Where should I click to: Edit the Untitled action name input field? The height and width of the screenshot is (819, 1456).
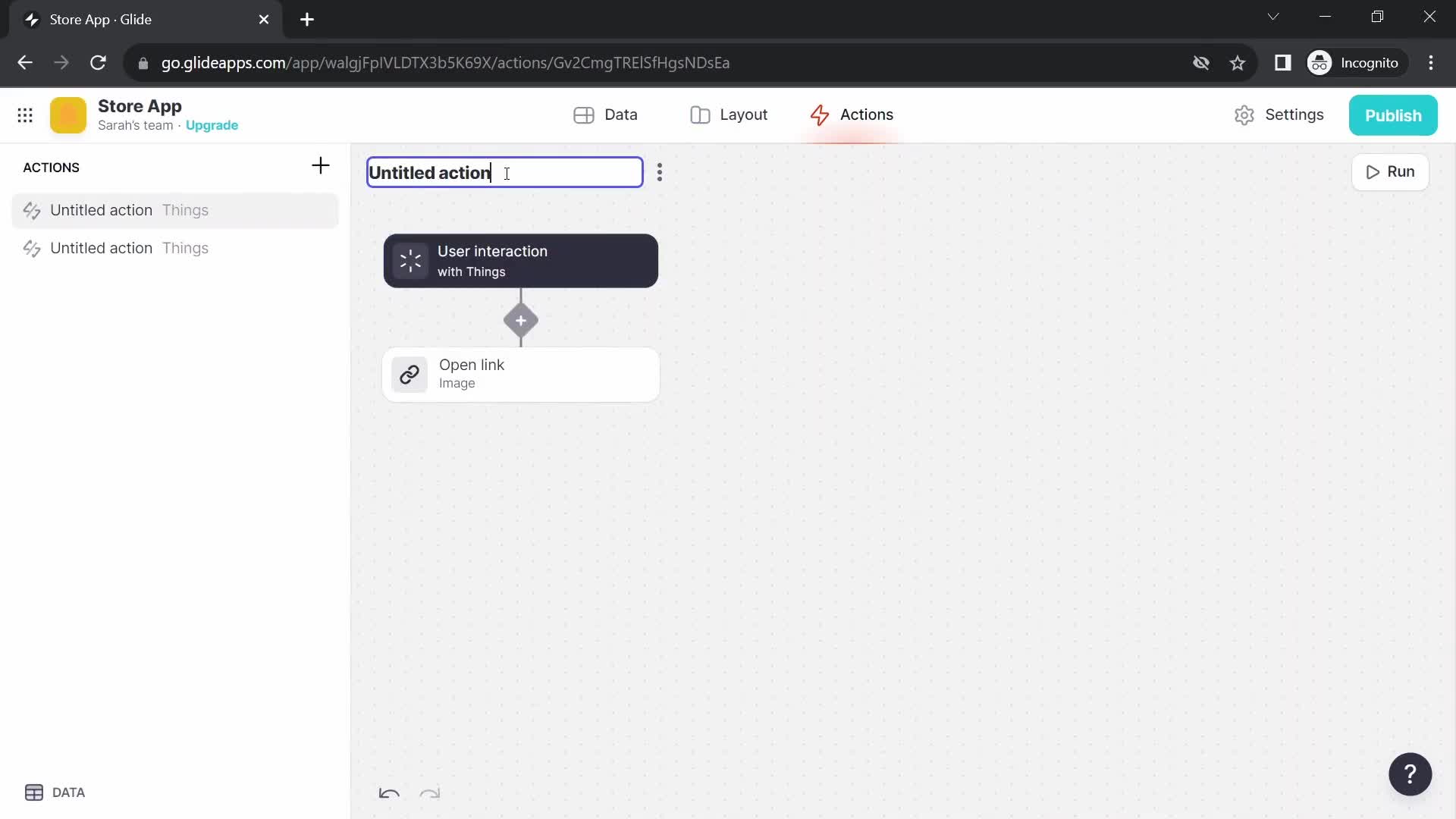pos(504,172)
